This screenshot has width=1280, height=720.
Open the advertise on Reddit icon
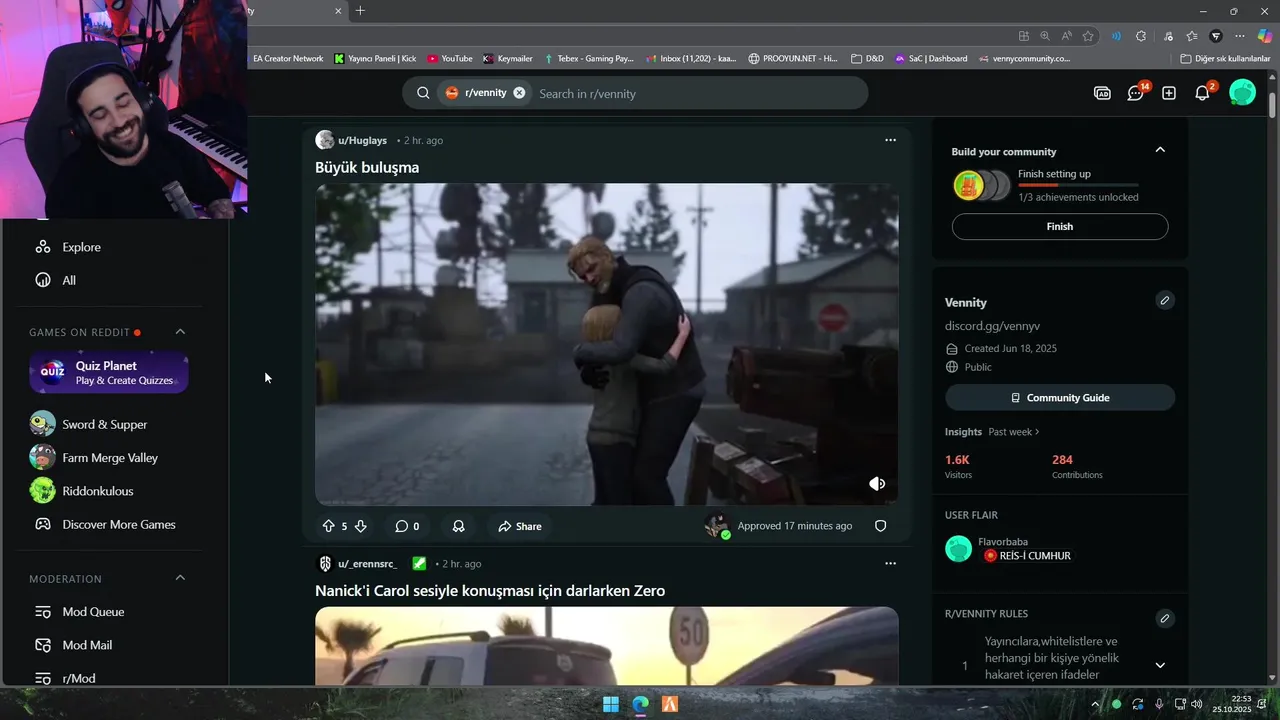click(1102, 93)
